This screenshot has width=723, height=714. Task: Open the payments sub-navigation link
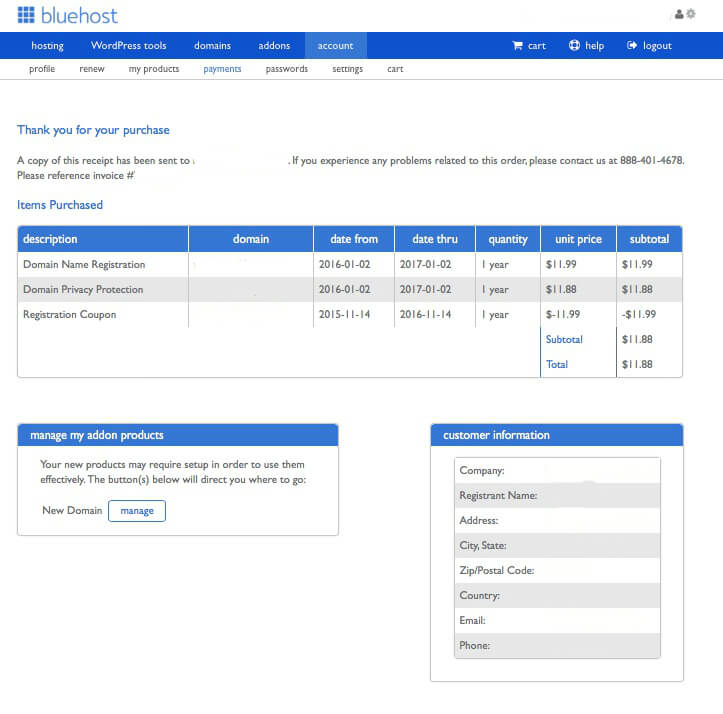[222, 69]
